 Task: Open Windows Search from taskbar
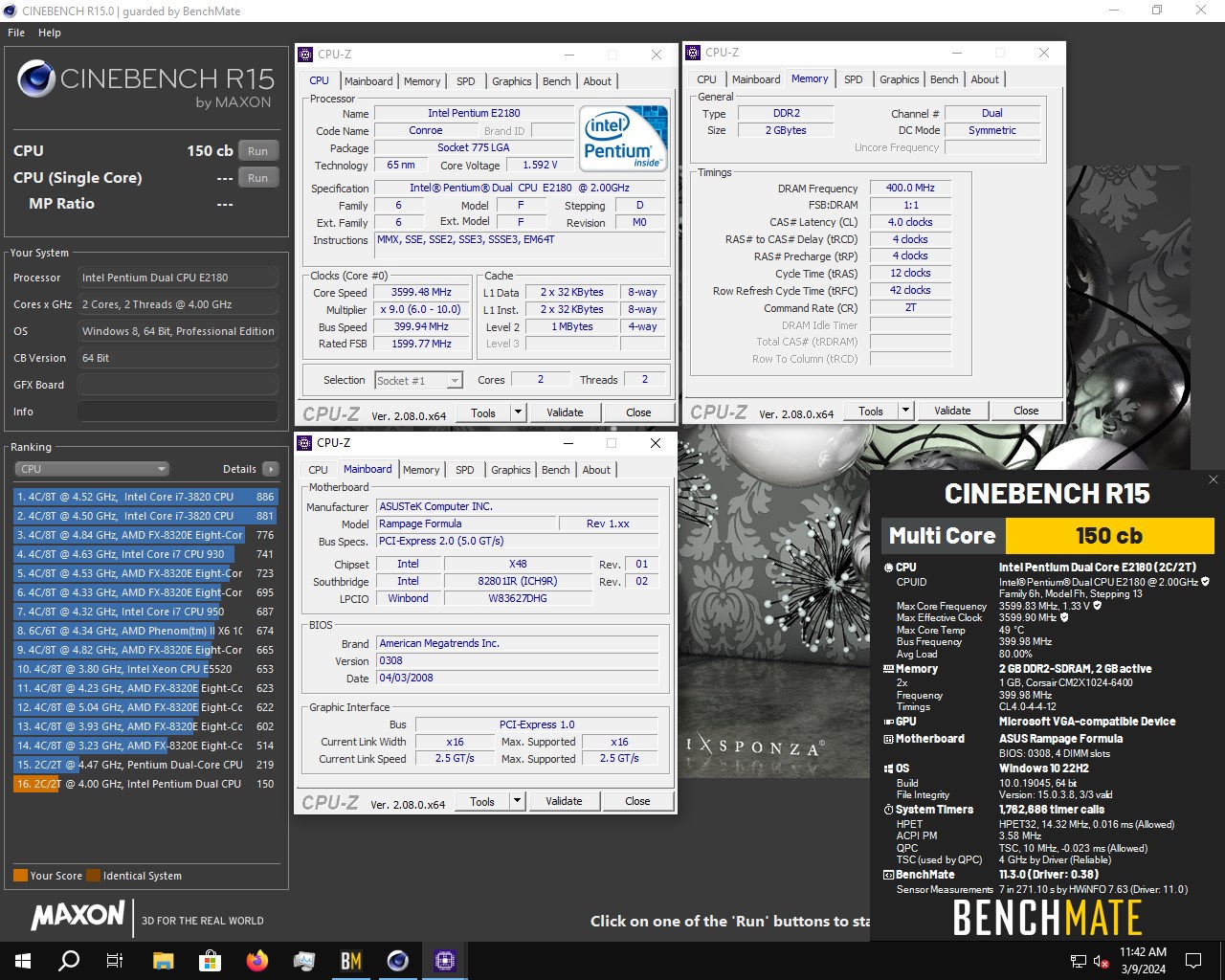(x=69, y=961)
